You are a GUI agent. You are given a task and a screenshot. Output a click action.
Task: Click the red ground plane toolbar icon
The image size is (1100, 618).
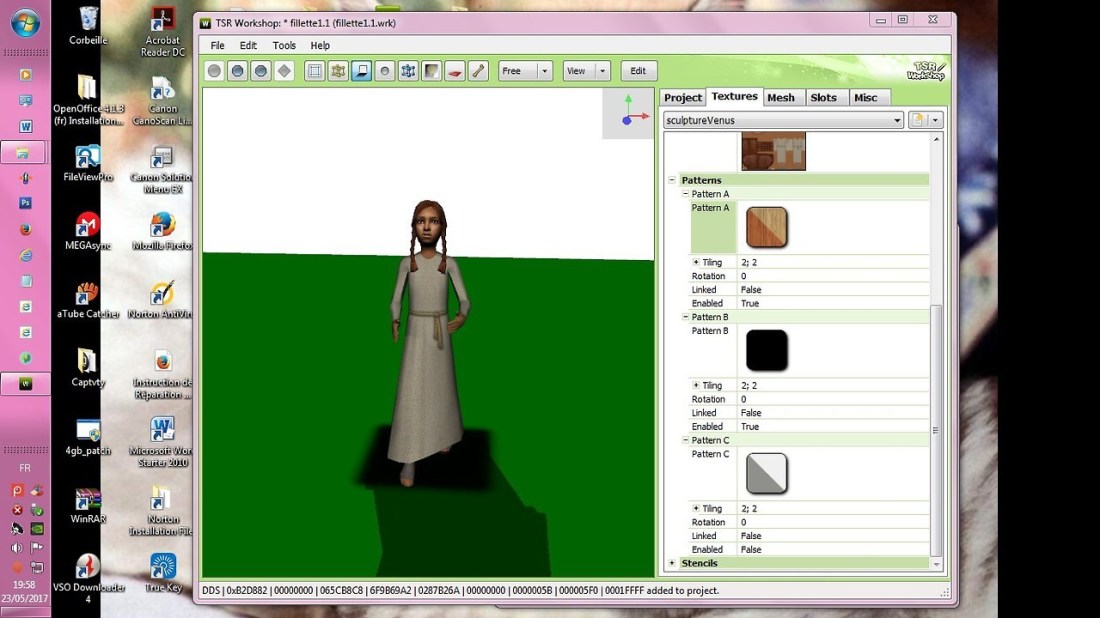456,71
